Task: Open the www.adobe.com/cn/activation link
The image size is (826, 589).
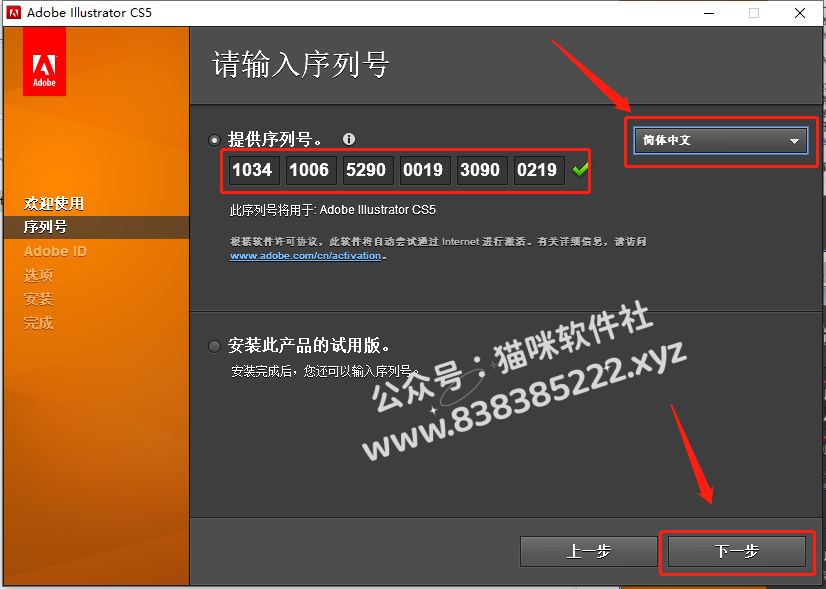Action: tap(306, 256)
